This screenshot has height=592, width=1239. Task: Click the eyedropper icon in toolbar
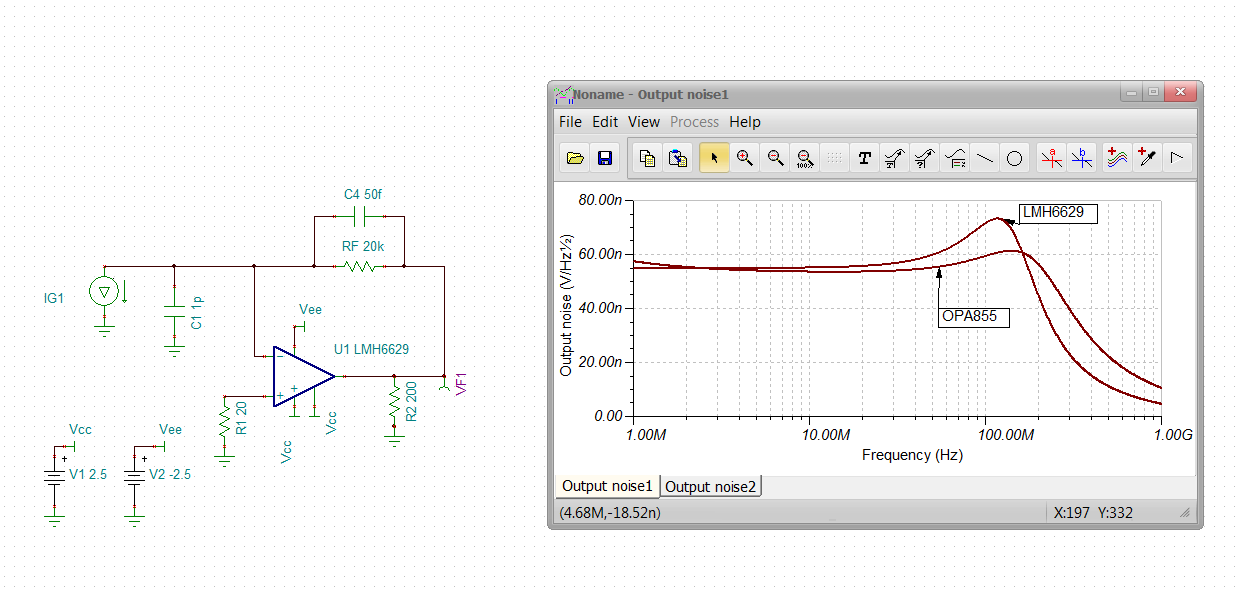(1147, 158)
